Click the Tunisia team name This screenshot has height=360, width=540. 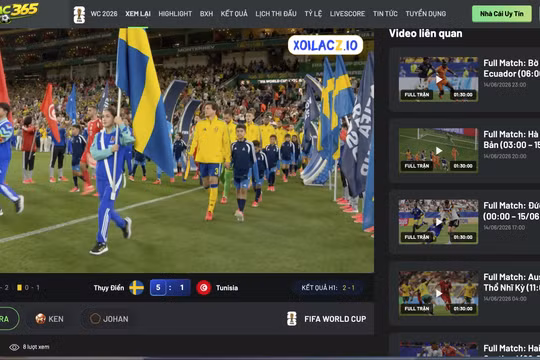(227, 288)
